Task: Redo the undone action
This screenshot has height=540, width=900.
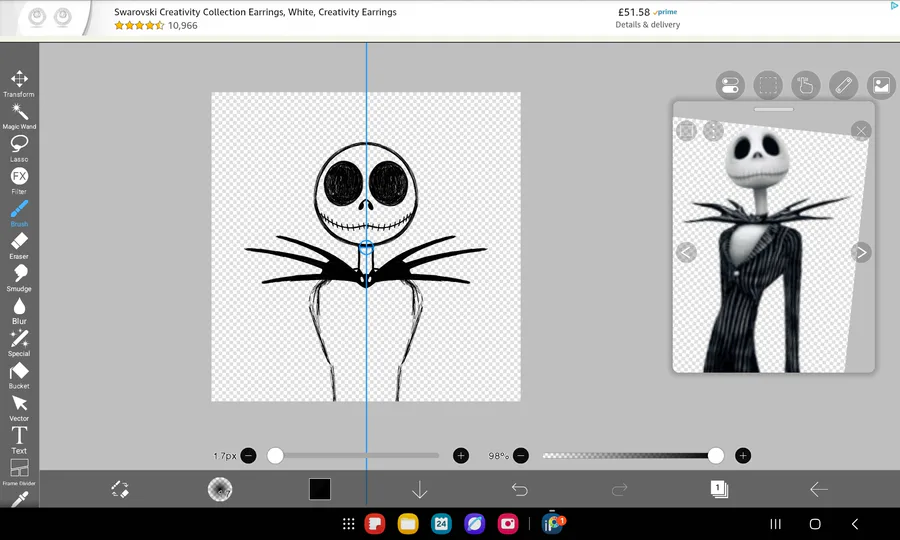Action: 619,489
